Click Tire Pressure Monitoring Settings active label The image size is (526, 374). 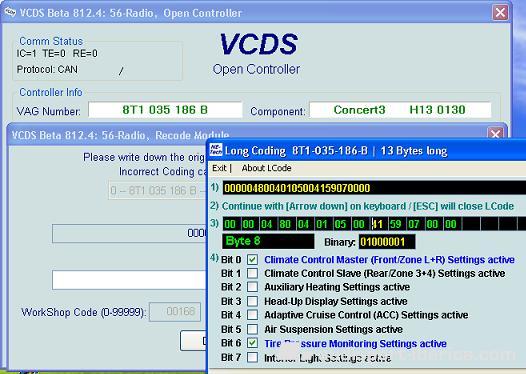355,343
